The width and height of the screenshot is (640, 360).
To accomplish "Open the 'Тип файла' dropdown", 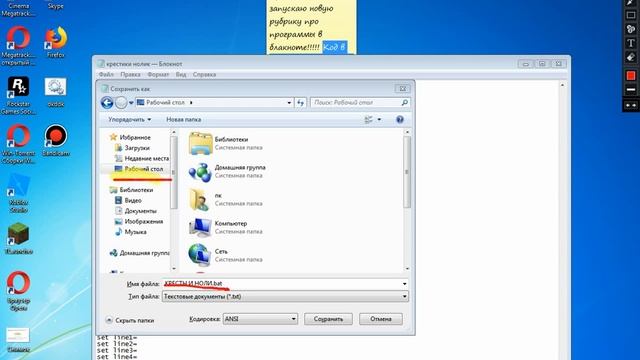I will tap(285, 296).
